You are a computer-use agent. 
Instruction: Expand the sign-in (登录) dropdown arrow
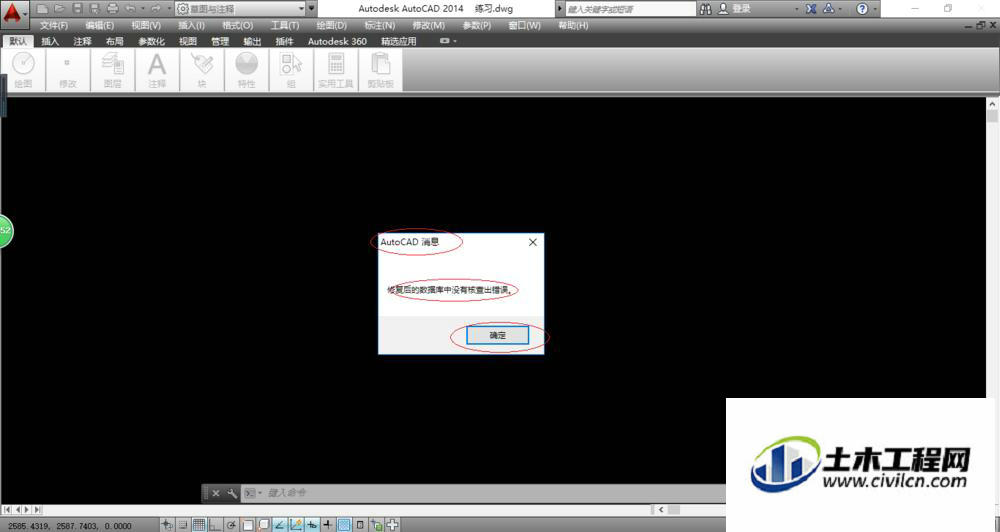797,9
